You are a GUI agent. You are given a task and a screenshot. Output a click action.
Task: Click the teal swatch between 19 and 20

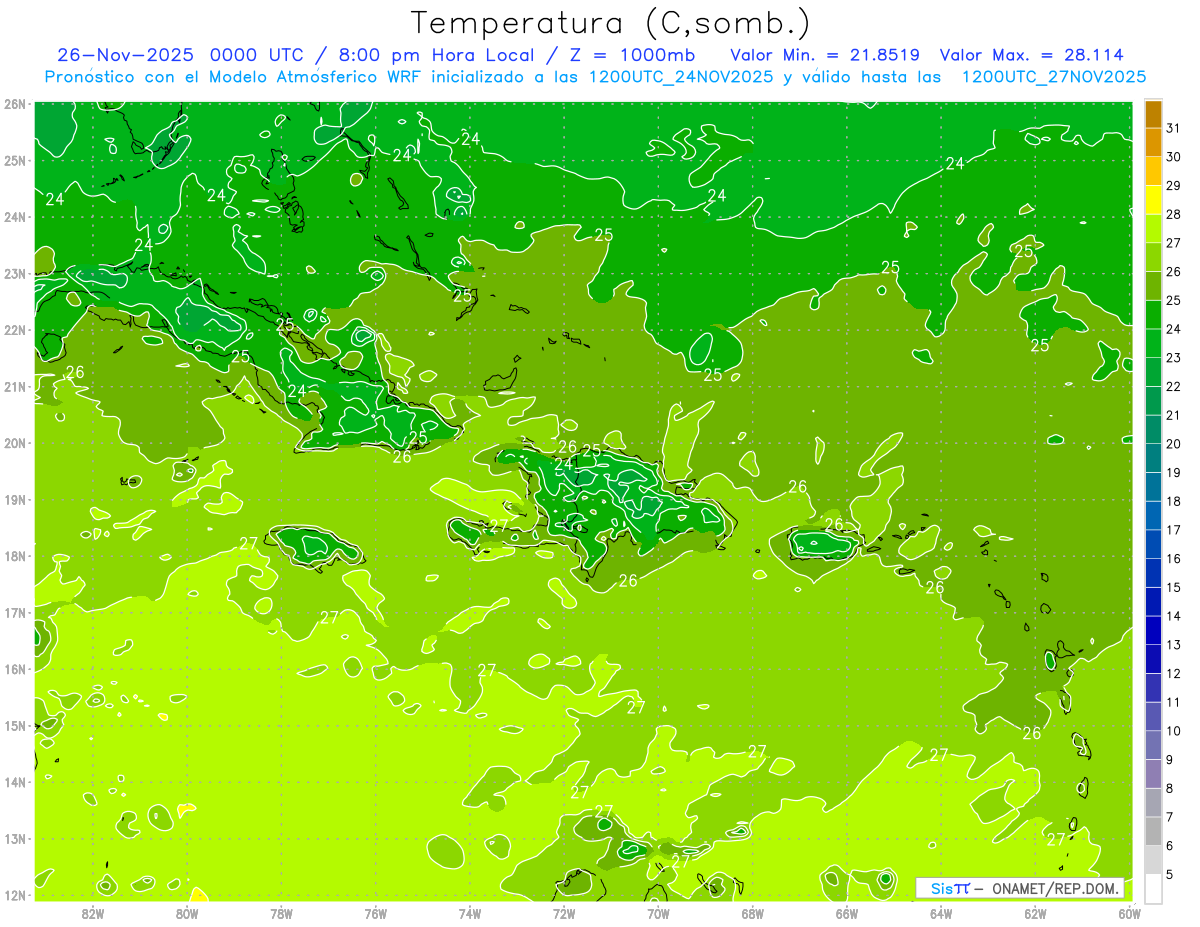tap(1154, 459)
